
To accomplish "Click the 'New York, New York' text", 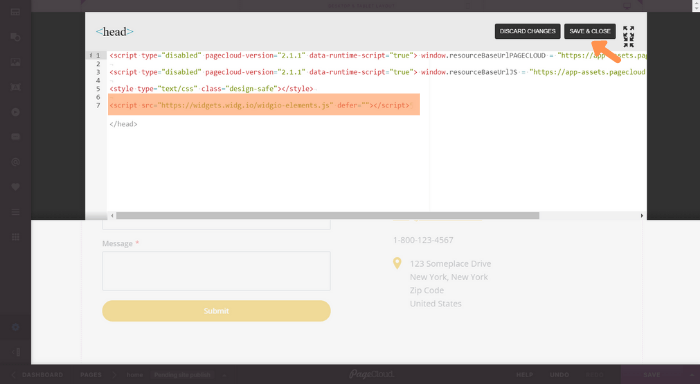I will [449, 277].
